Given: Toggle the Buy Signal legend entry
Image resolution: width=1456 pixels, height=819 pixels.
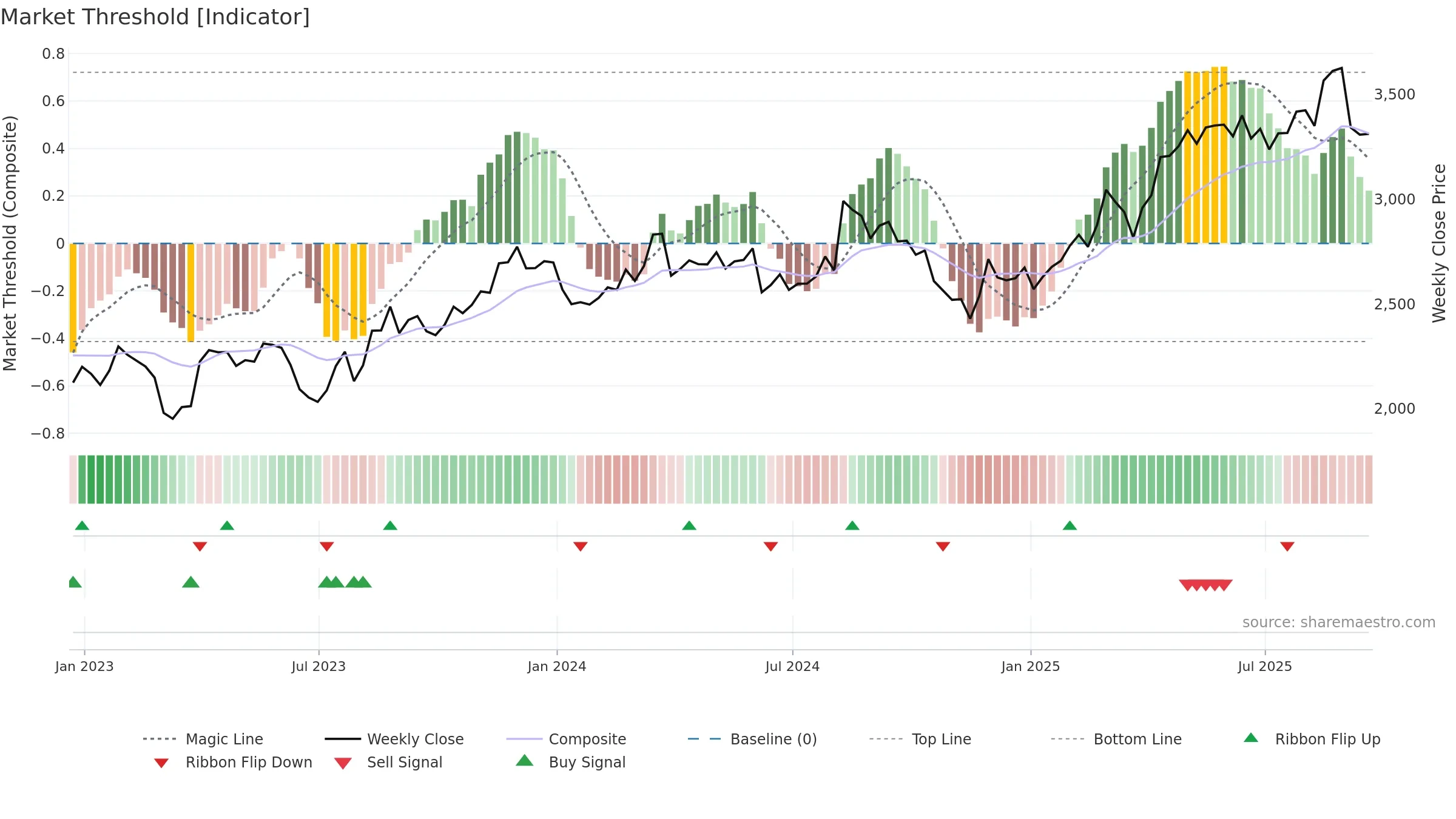Looking at the screenshot, I should click(x=570, y=762).
